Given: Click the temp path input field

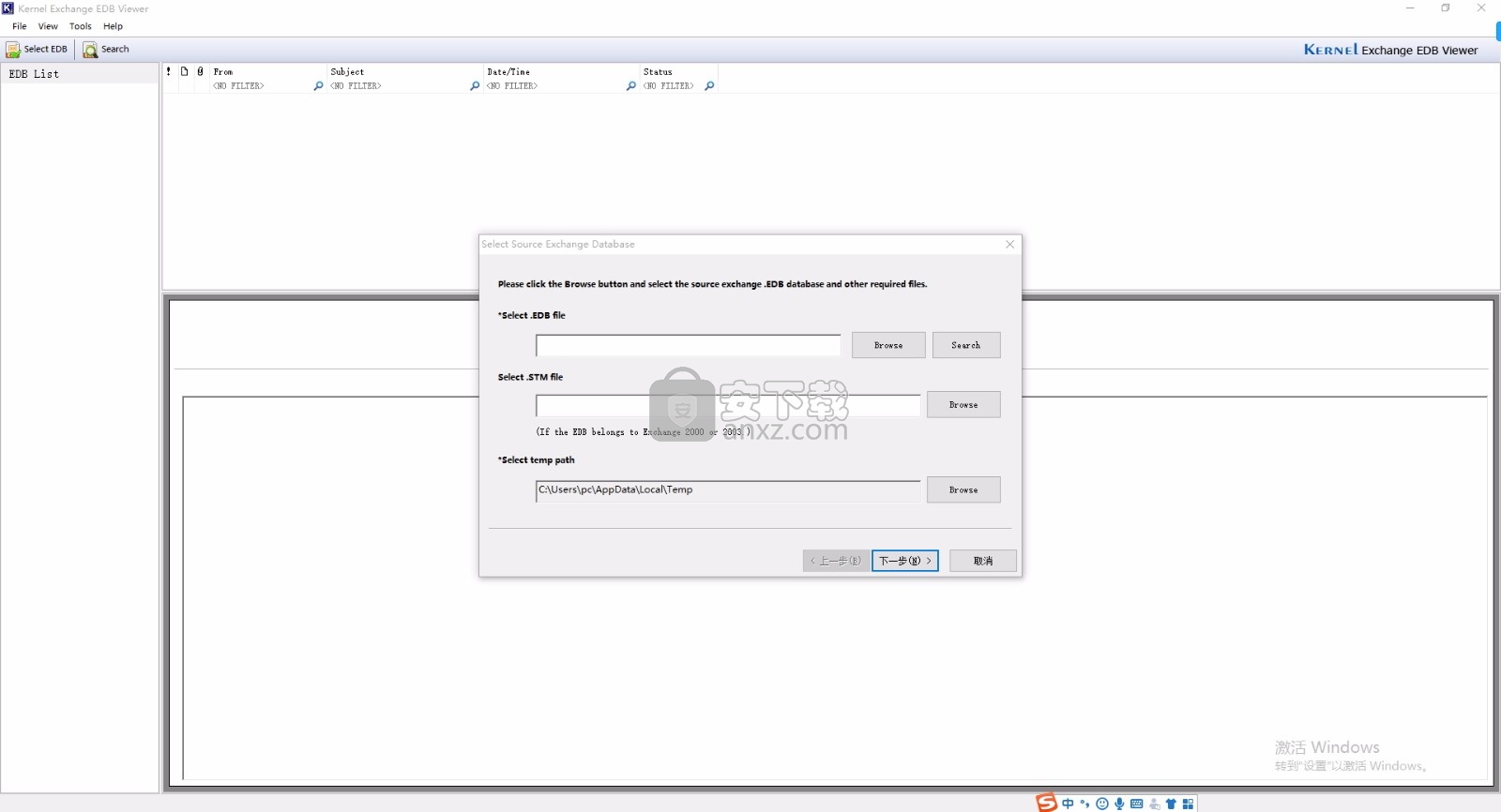Looking at the screenshot, I should (x=728, y=490).
